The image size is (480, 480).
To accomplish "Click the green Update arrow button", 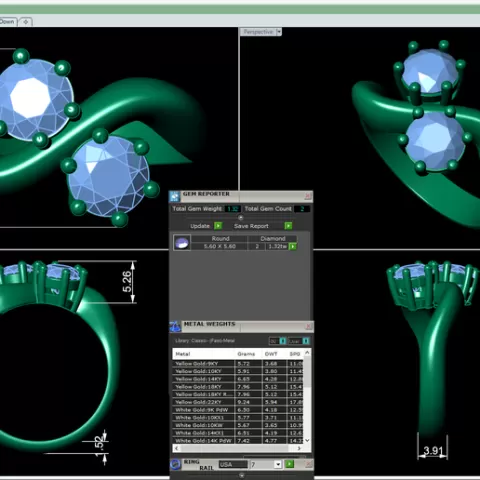I will pyautogui.click(x=218, y=226).
